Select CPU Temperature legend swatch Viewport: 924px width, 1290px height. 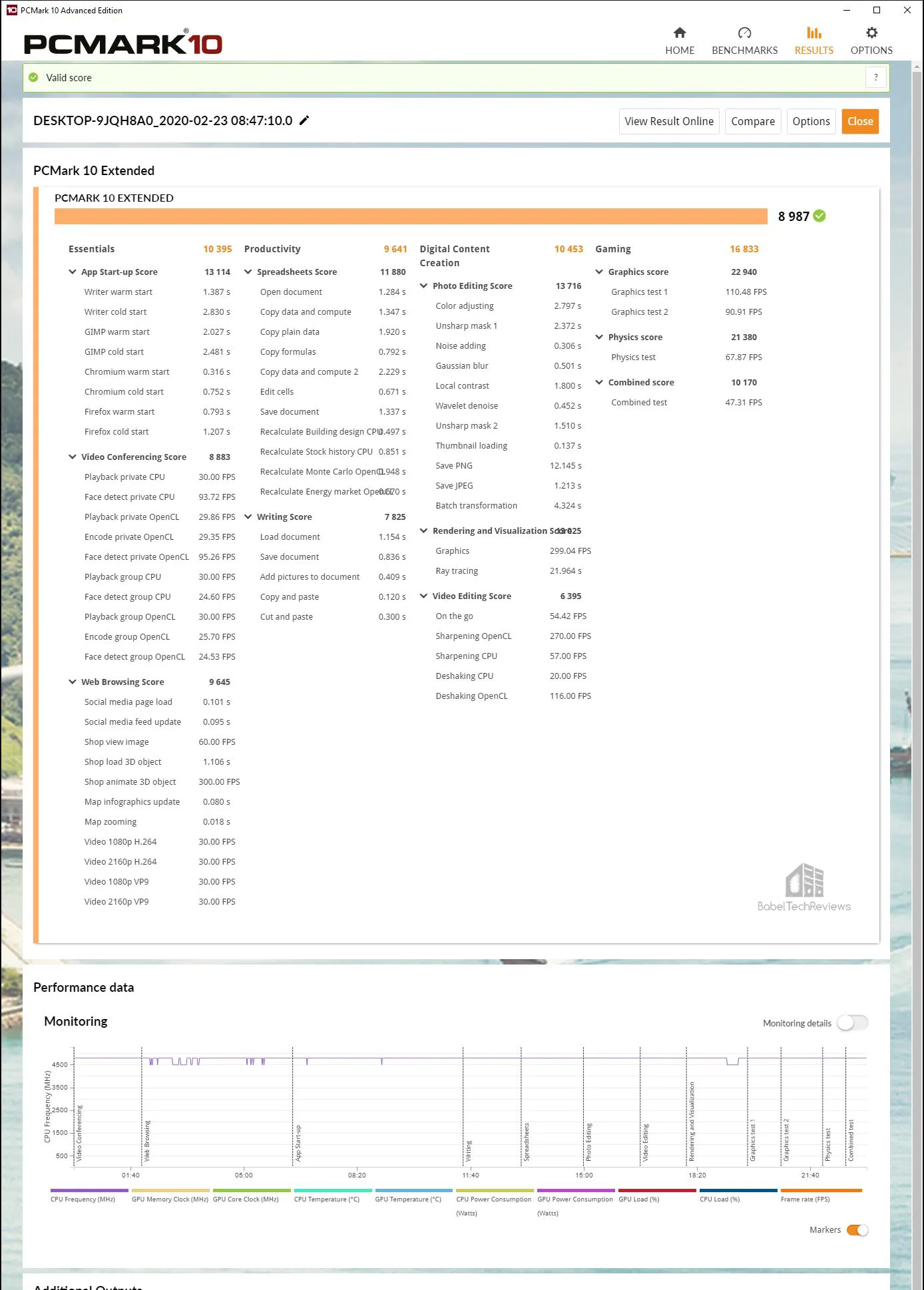(x=333, y=1190)
